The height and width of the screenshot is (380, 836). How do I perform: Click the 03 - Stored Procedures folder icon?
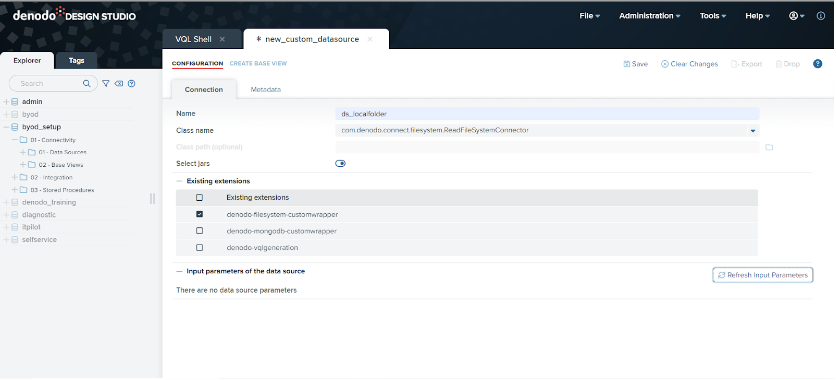(x=23, y=190)
